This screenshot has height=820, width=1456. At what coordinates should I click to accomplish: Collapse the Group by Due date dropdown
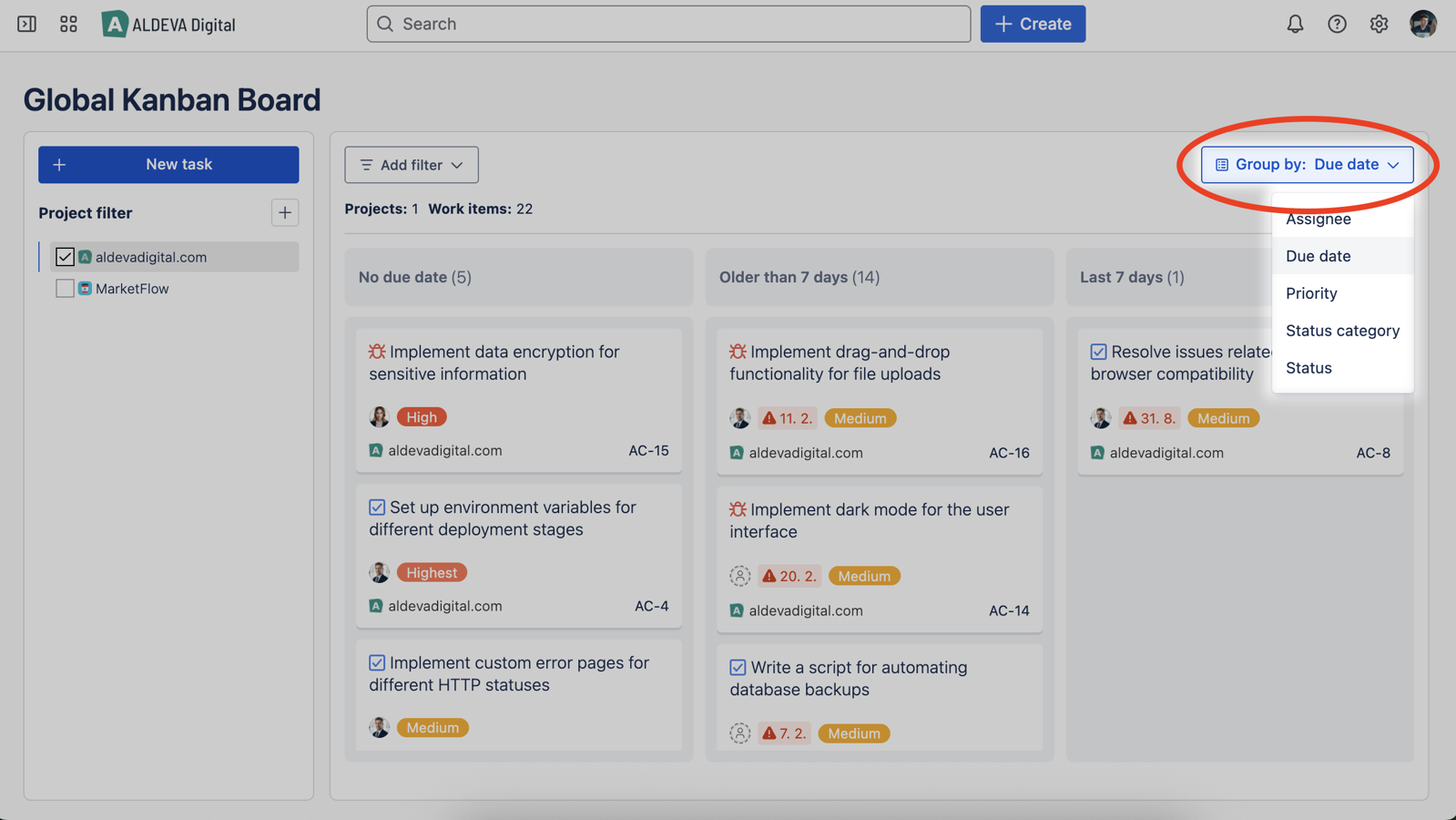pos(1307,165)
